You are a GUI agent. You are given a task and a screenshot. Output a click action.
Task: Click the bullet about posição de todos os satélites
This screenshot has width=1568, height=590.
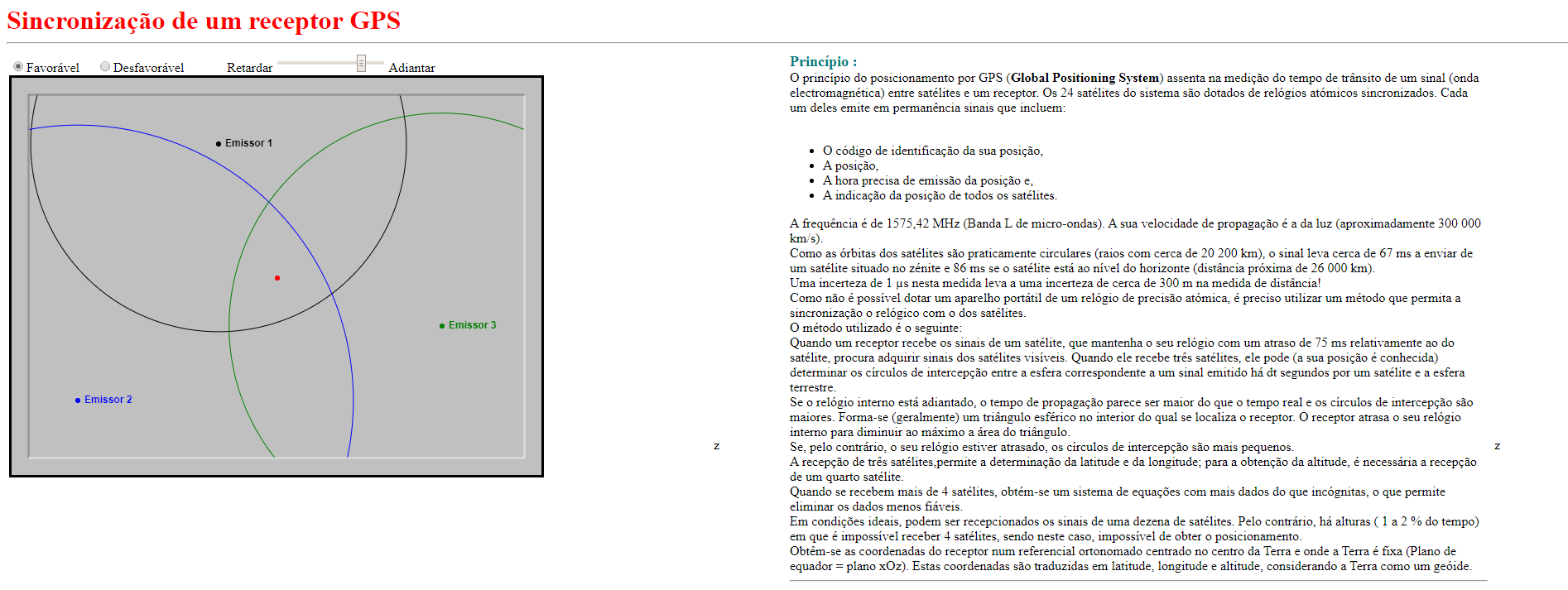939,195
